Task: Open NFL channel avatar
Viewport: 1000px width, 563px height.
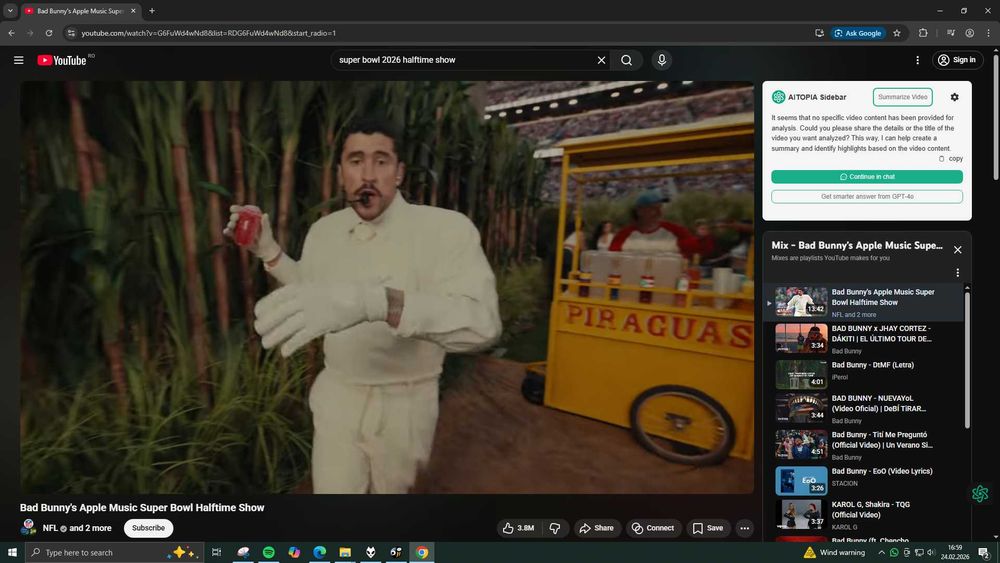Action: [29, 527]
